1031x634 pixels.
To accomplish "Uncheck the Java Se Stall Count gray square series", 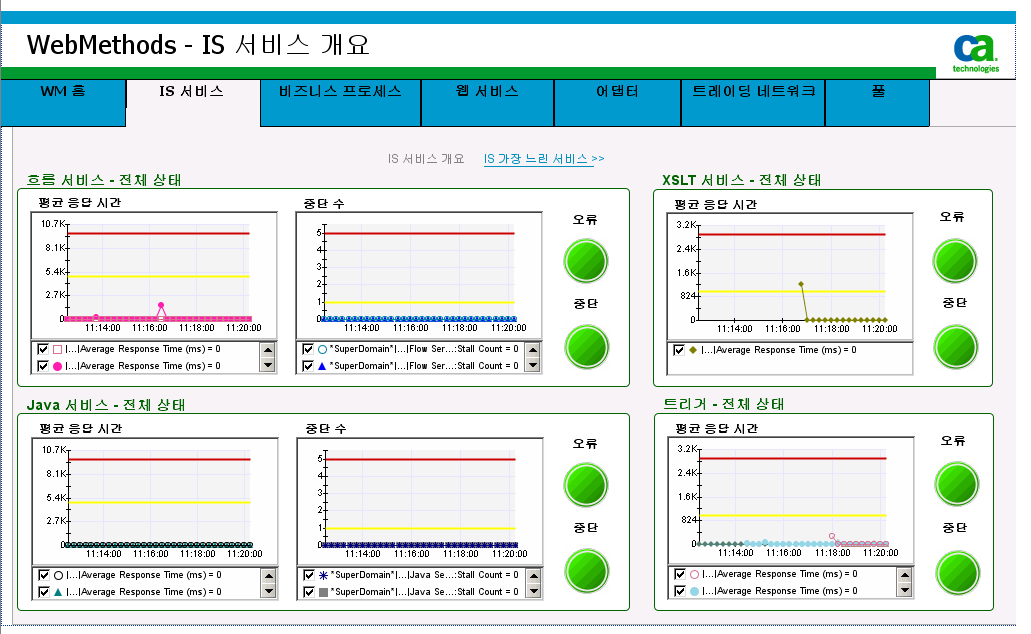I will coord(308,593).
